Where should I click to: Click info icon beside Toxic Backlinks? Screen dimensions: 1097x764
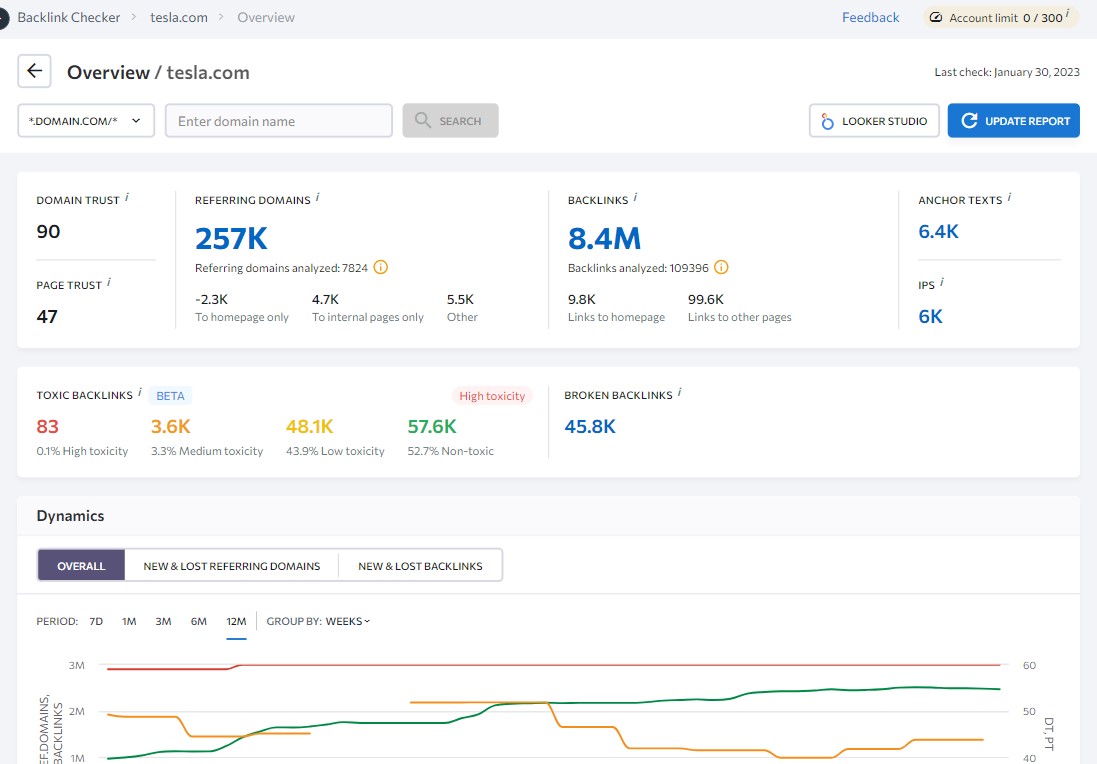pos(140,393)
